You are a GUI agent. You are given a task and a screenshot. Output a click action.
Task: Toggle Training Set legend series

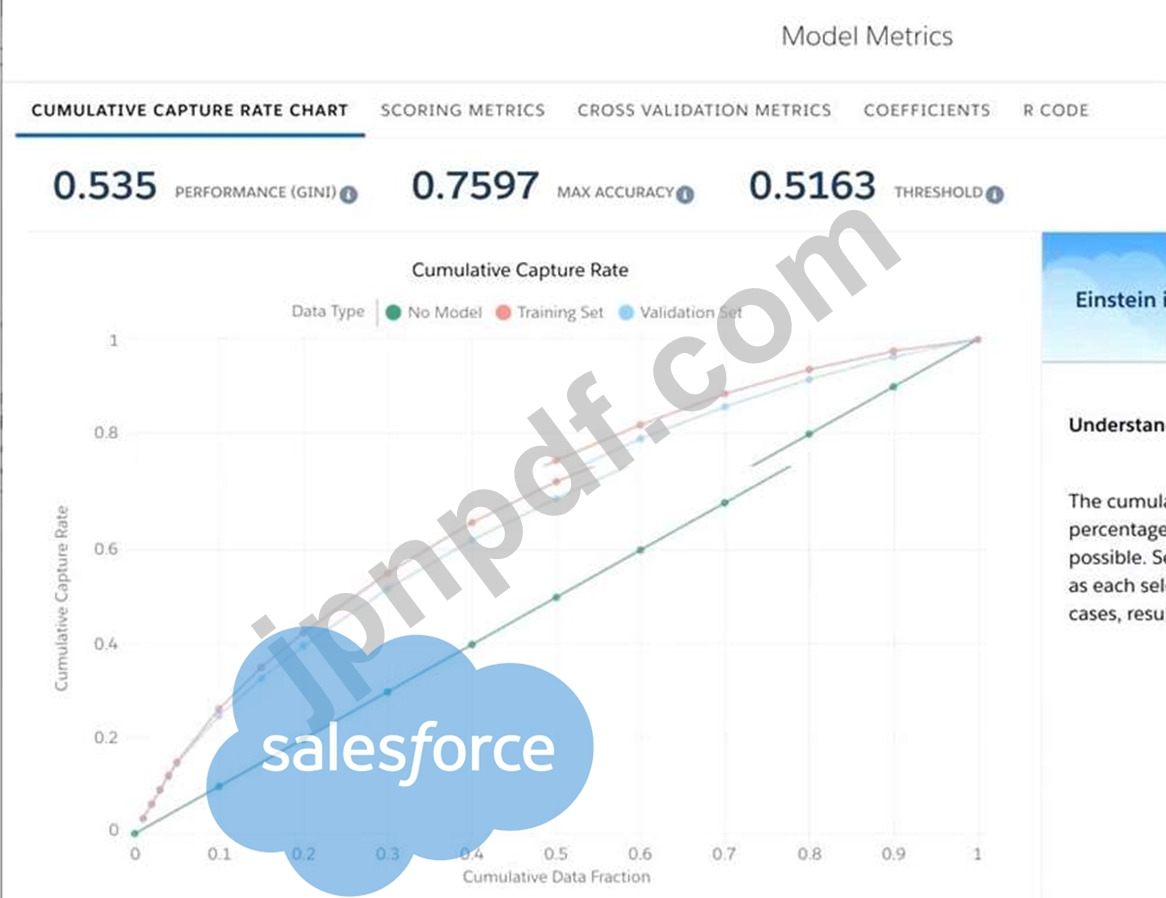(x=503, y=313)
